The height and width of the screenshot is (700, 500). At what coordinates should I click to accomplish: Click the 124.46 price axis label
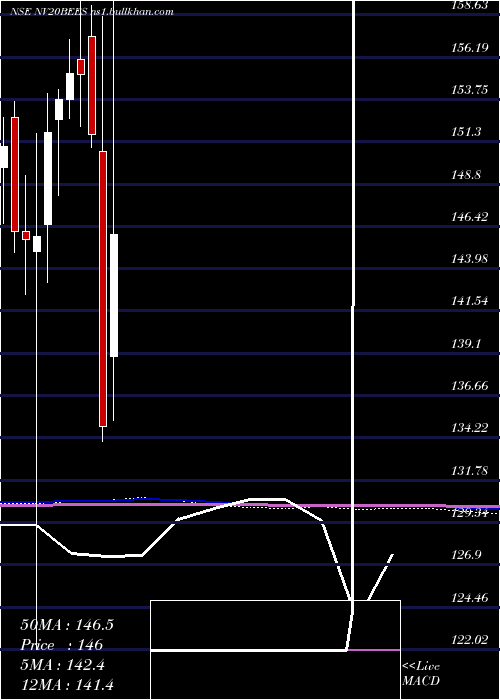tap(470, 597)
